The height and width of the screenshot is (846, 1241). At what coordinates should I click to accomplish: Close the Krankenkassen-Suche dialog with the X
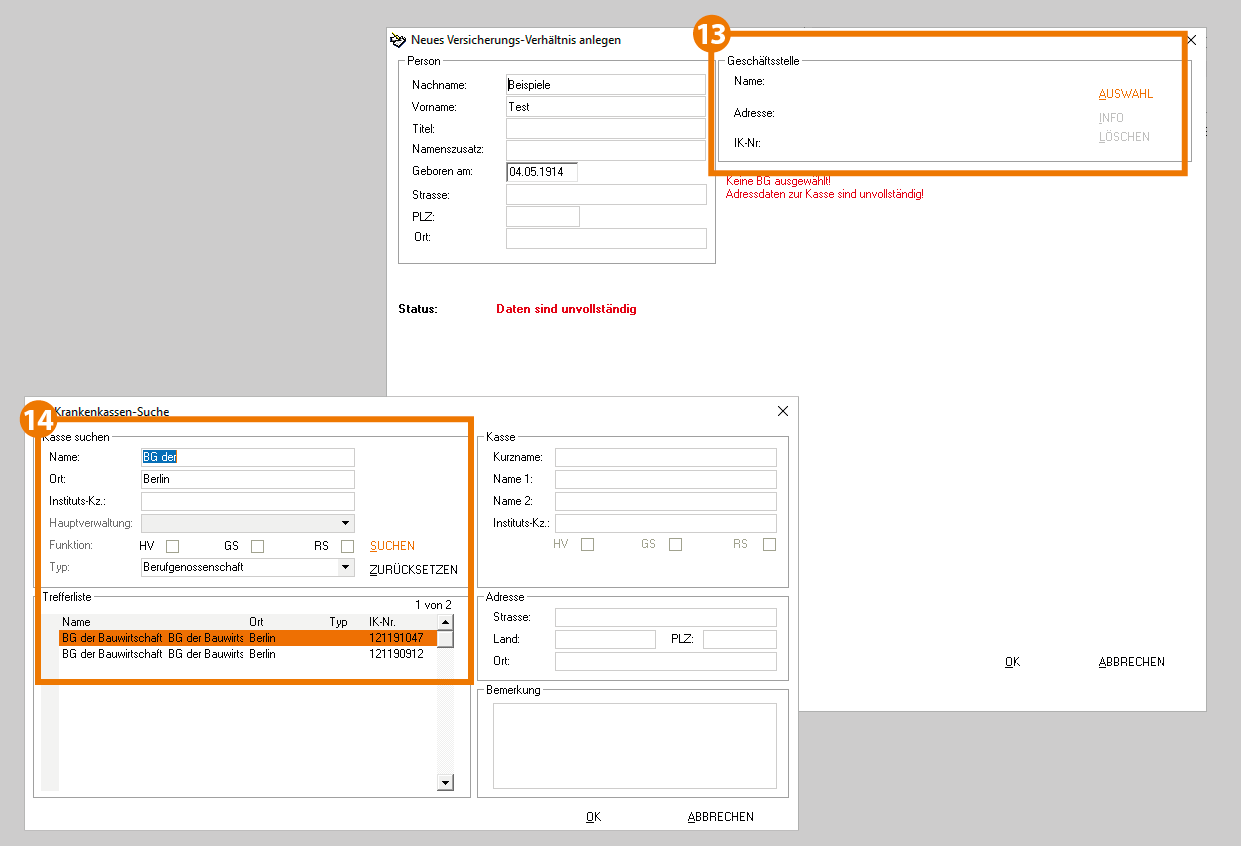(x=783, y=411)
